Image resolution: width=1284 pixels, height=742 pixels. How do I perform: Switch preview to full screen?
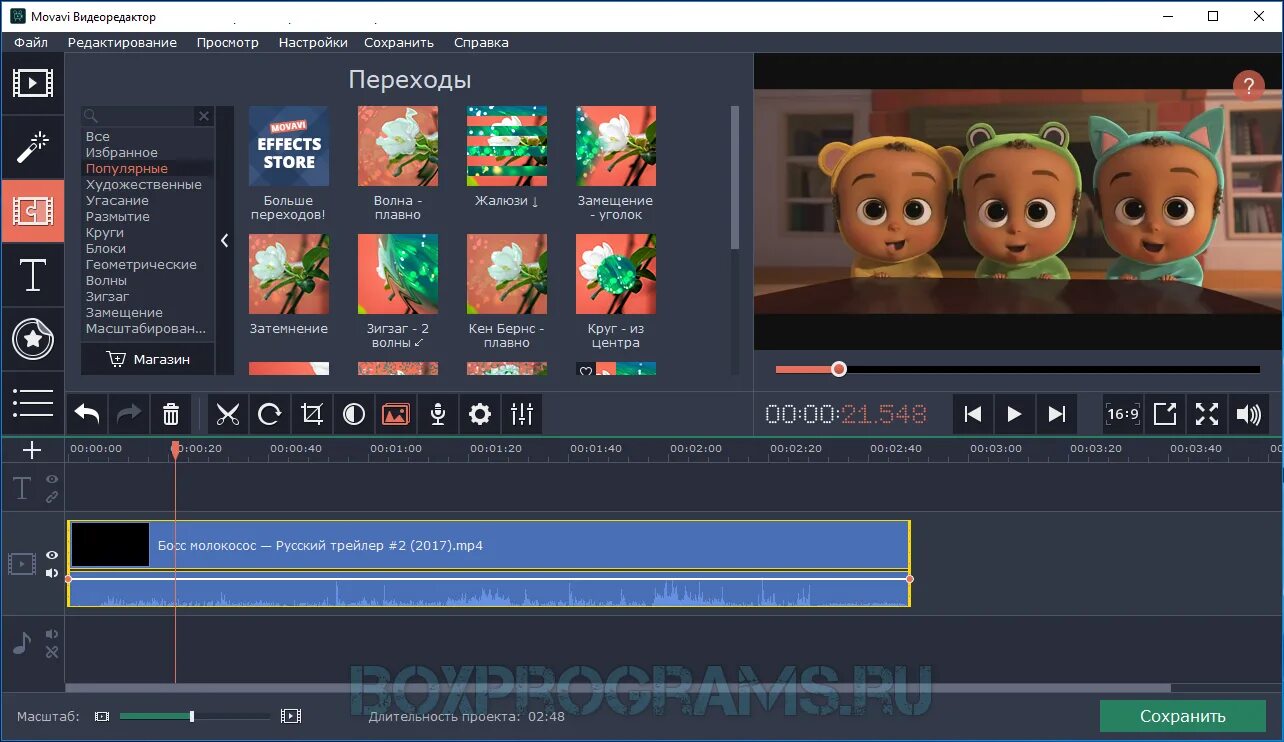tap(1207, 414)
